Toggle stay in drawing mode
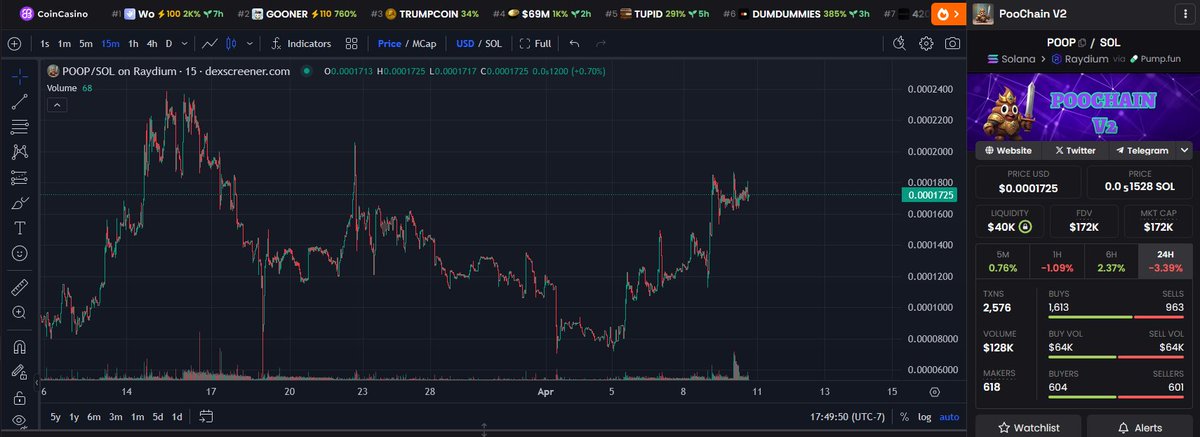The width and height of the screenshot is (1200, 437). pyautogui.click(x=19, y=372)
